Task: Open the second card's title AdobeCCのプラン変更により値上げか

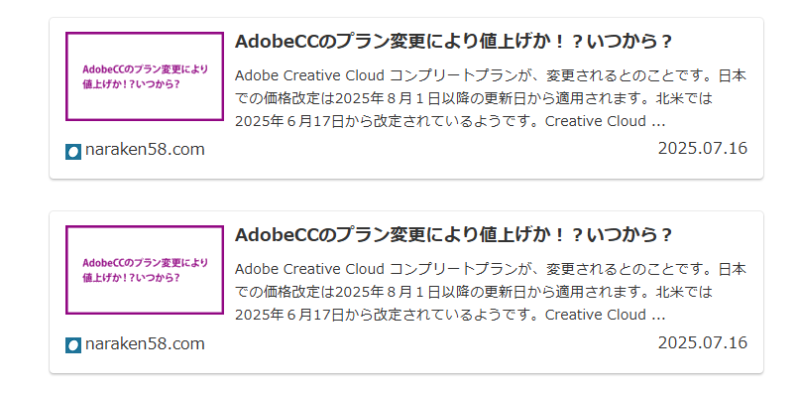Action: coord(453,235)
